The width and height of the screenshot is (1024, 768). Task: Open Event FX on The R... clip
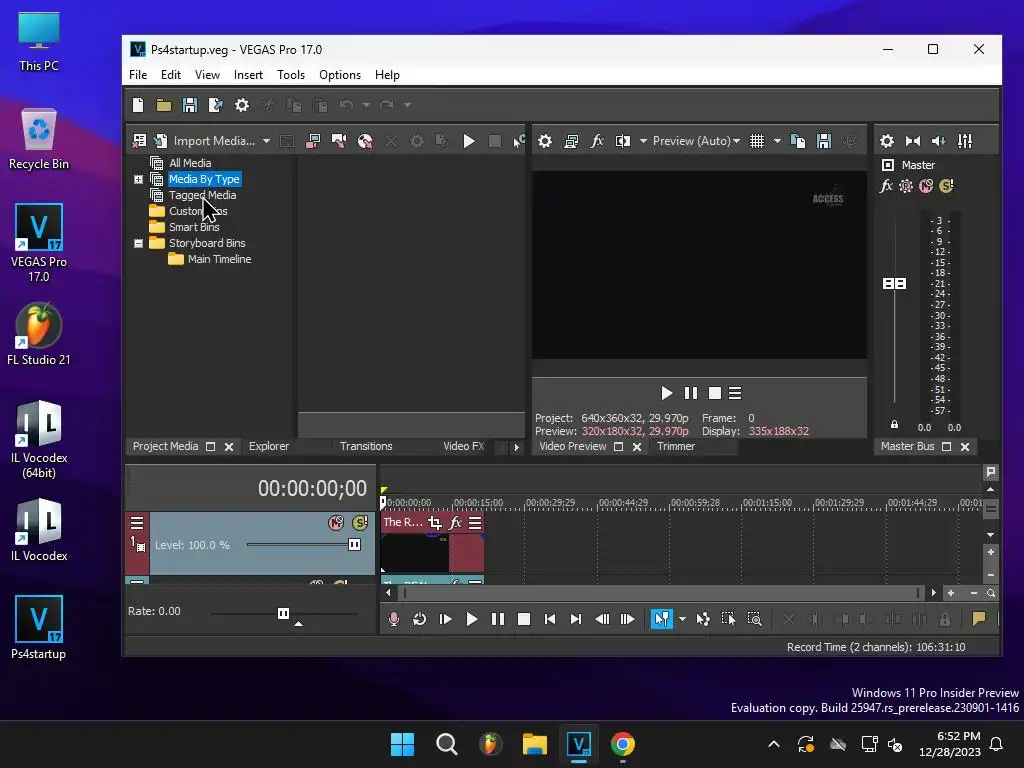[455, 522]
